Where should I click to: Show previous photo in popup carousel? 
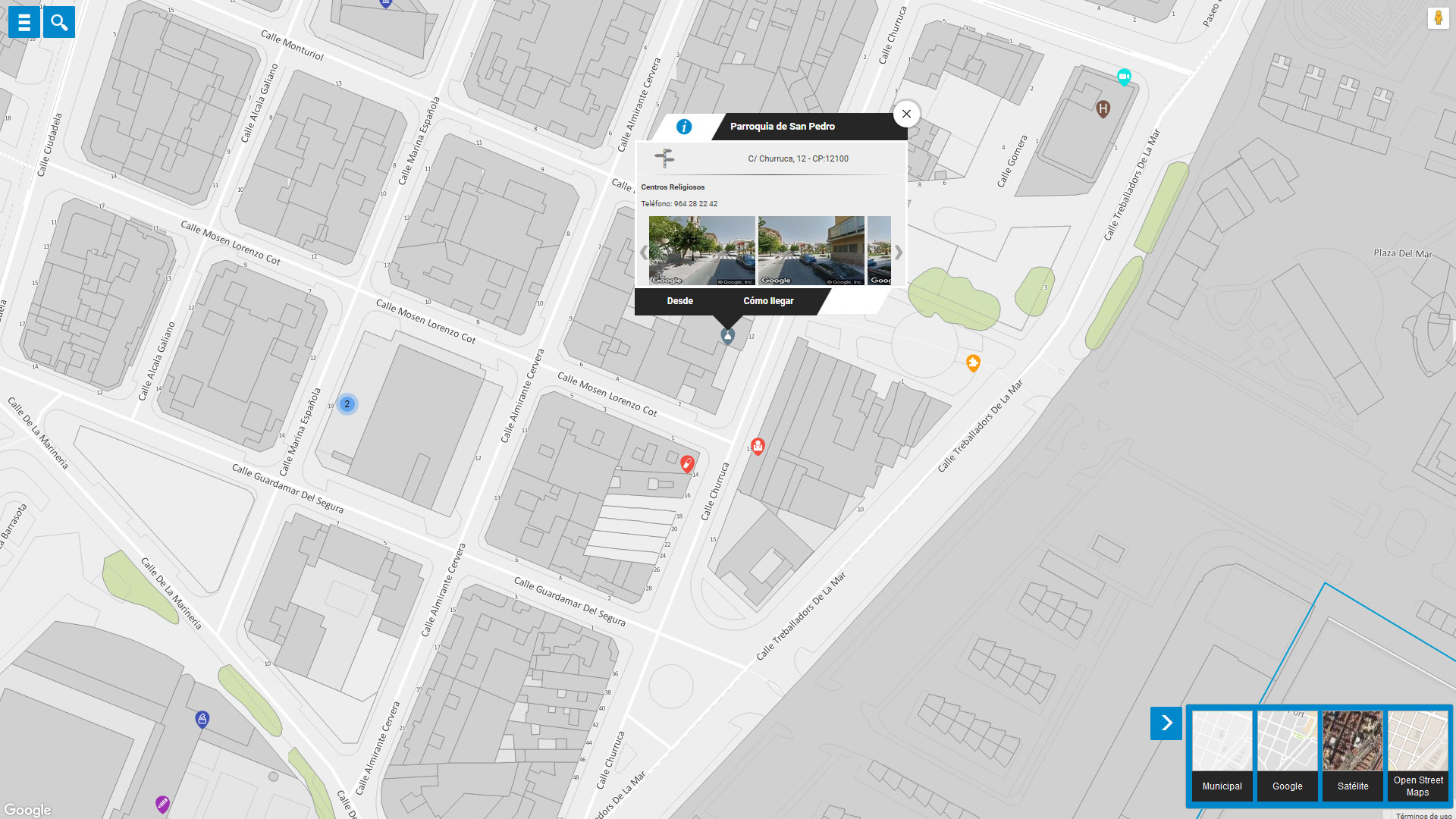tap(644, 253)
